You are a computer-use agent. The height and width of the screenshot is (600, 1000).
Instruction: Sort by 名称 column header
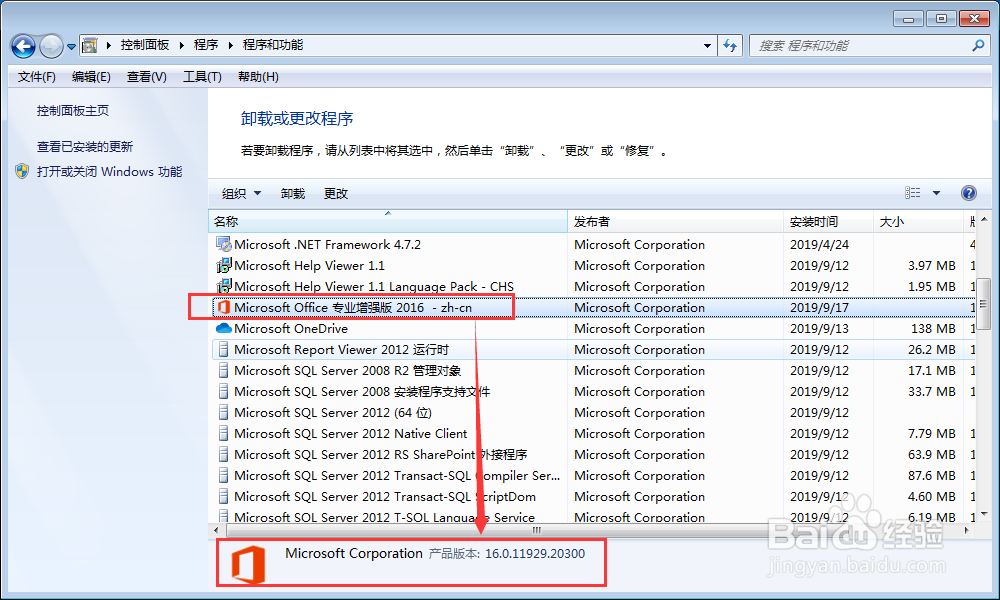click(388, 221)
